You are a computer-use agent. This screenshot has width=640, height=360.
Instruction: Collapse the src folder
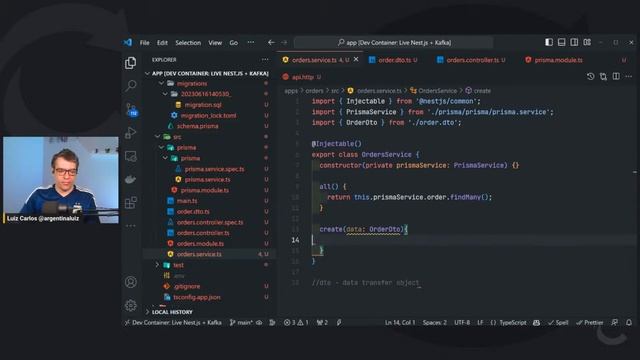point(158,137)
